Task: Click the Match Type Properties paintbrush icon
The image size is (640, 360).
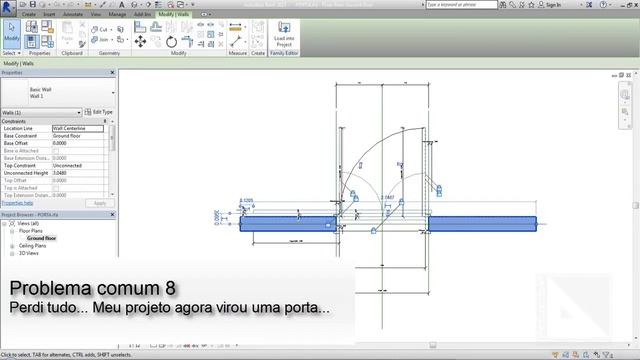Action: point(82,44)
